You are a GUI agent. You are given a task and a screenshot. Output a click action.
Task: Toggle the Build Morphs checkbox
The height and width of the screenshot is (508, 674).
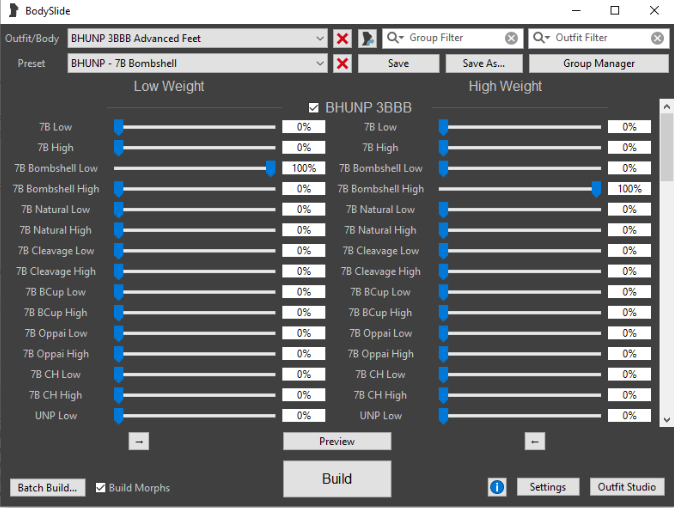[101, 487]
